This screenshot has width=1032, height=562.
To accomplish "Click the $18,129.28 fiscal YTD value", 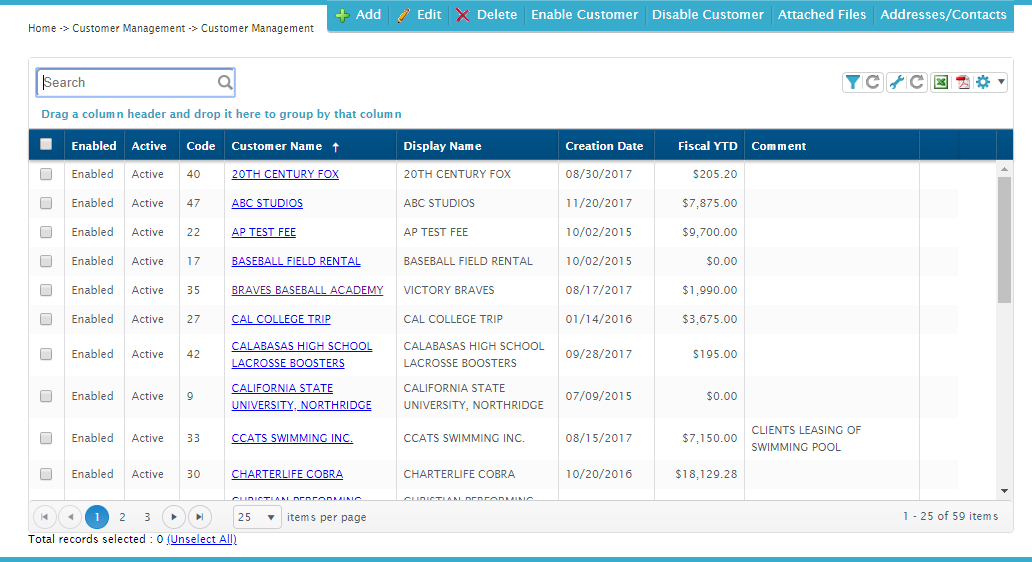I will pyautogui.click(x=706, y=474).
